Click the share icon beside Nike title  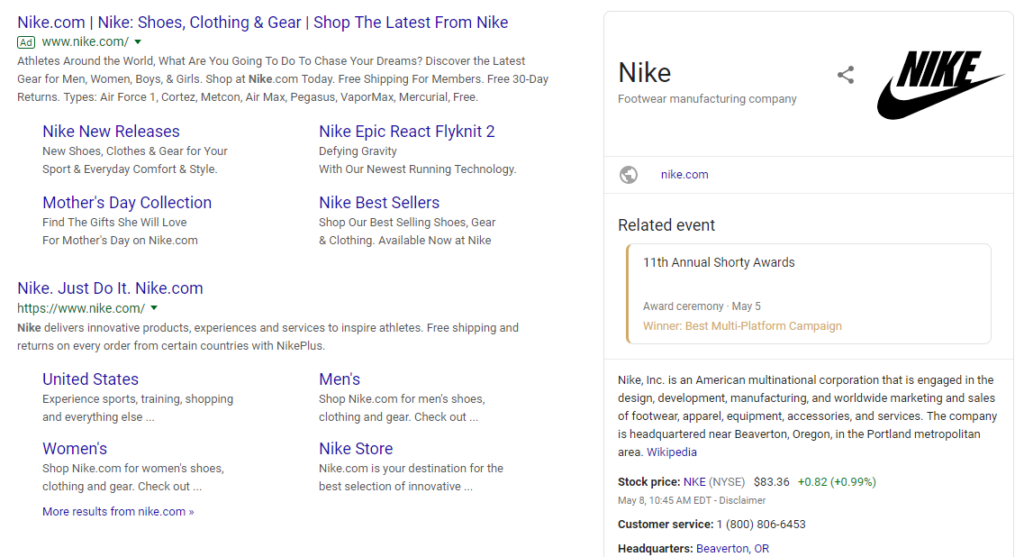point(846,74)
